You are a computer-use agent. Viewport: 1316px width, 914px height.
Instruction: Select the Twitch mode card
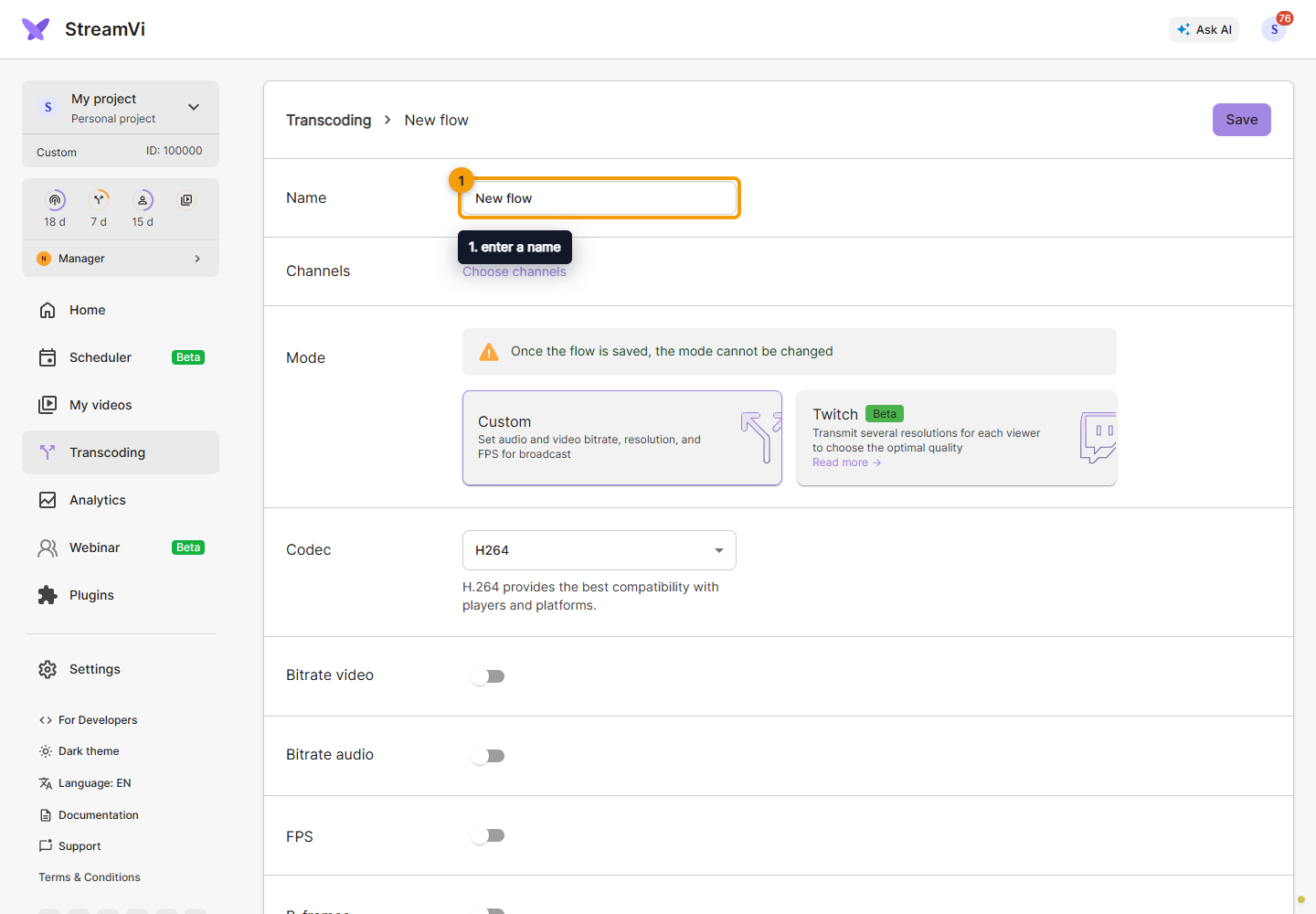[957, 438]
